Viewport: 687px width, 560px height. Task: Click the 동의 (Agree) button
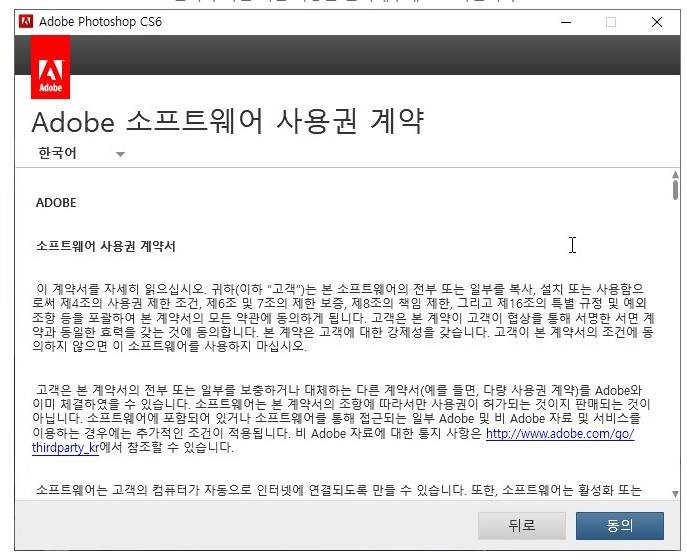click(620, 525)
